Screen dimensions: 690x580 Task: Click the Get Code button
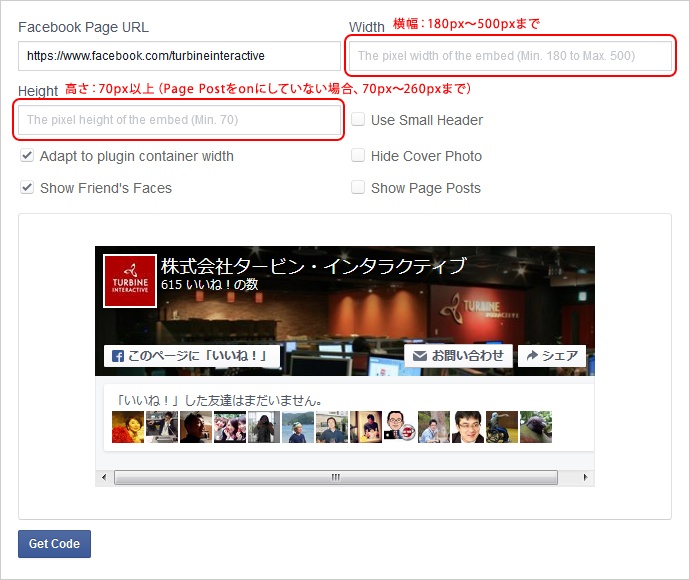tap(55, 544)
